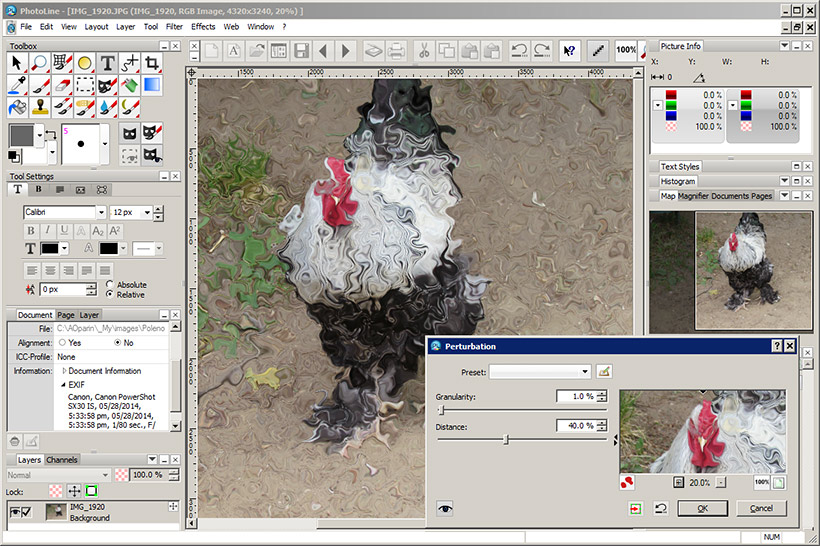Click the scissors Cut toolbar icon
The image size is (820, 546).
424,51
